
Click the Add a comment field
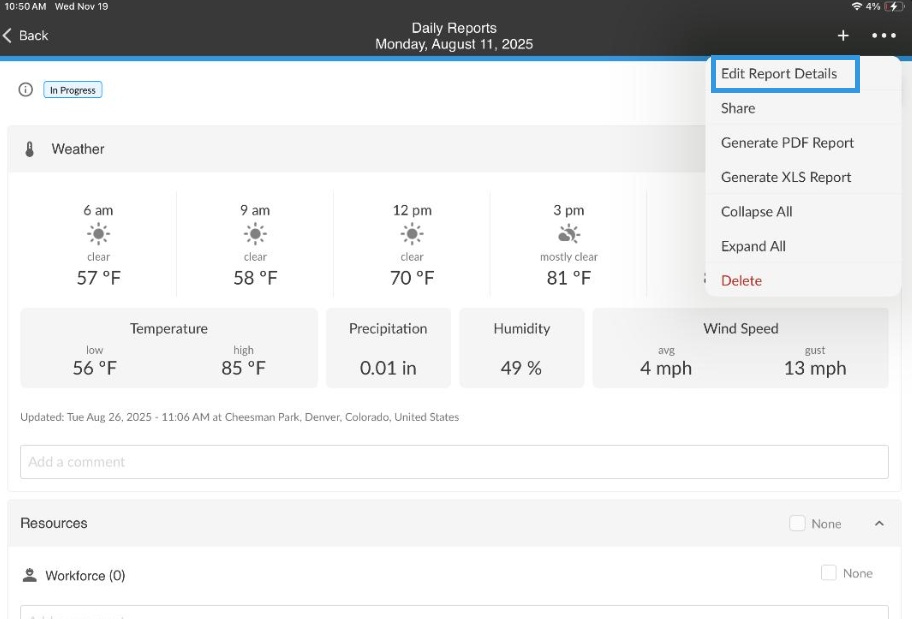click(x=454, y=462)
